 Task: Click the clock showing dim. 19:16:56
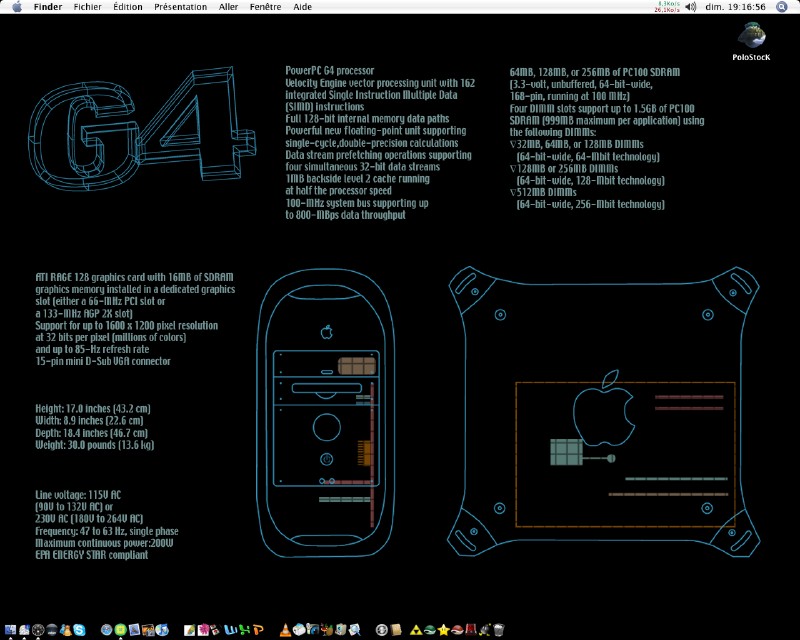(x=735, y=7)
